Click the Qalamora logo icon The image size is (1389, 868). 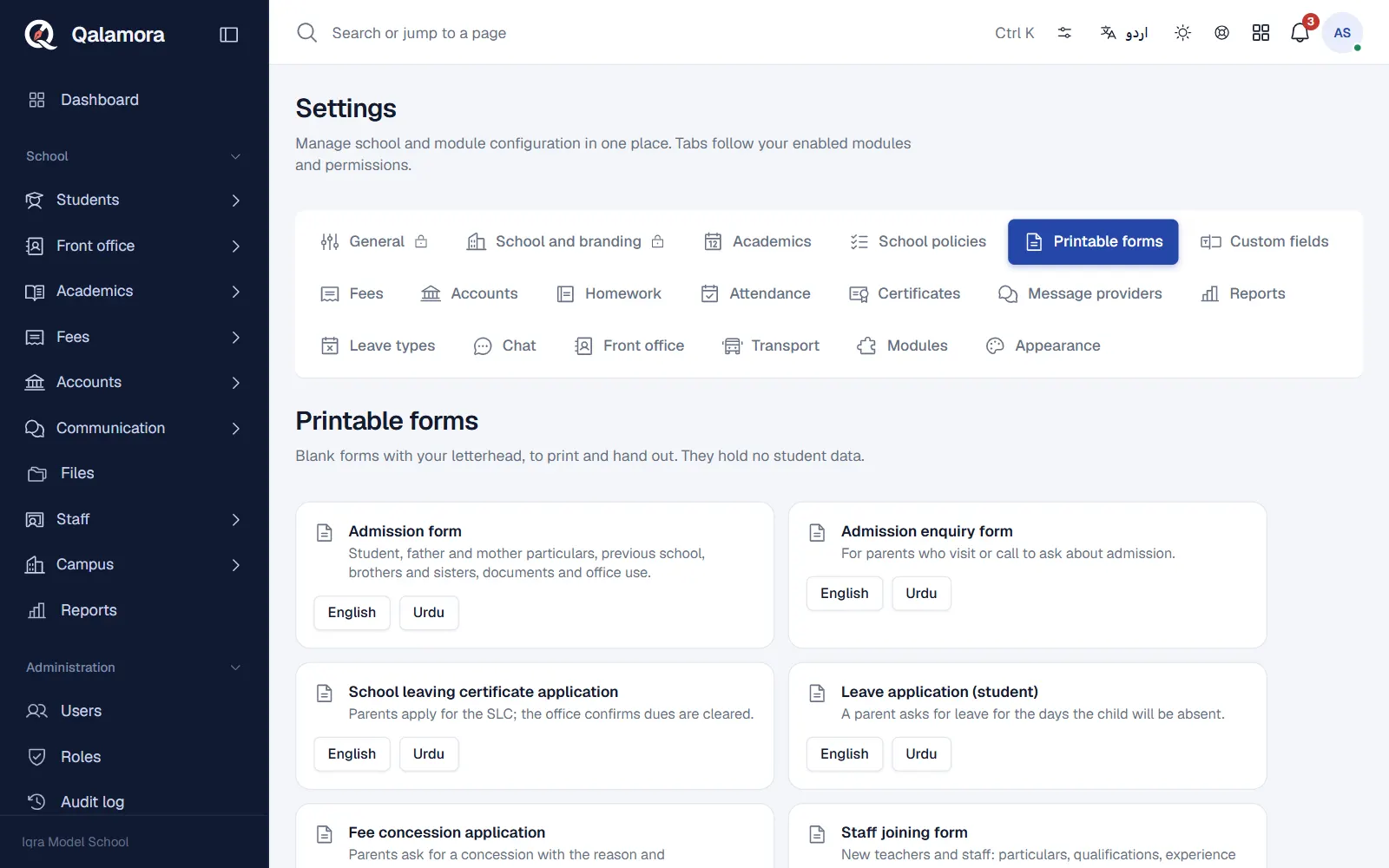click(x=40, y=35)
